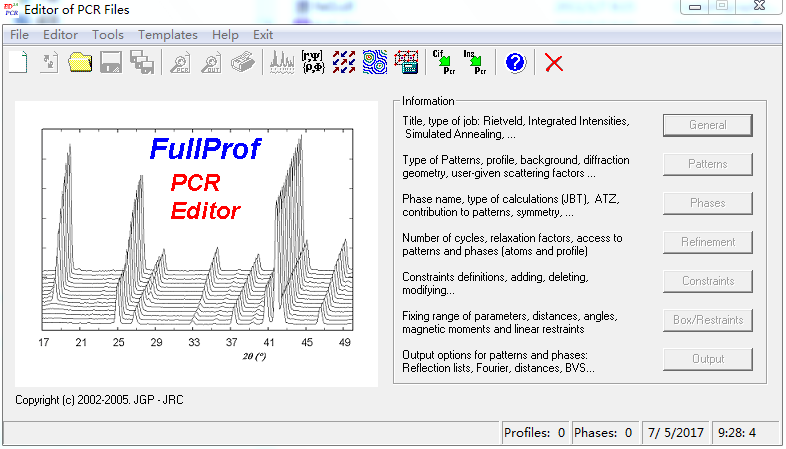Click 'Constraints definitions, adding, deleting' description
Screen dimensions: 786x449
tap(495, 284)
